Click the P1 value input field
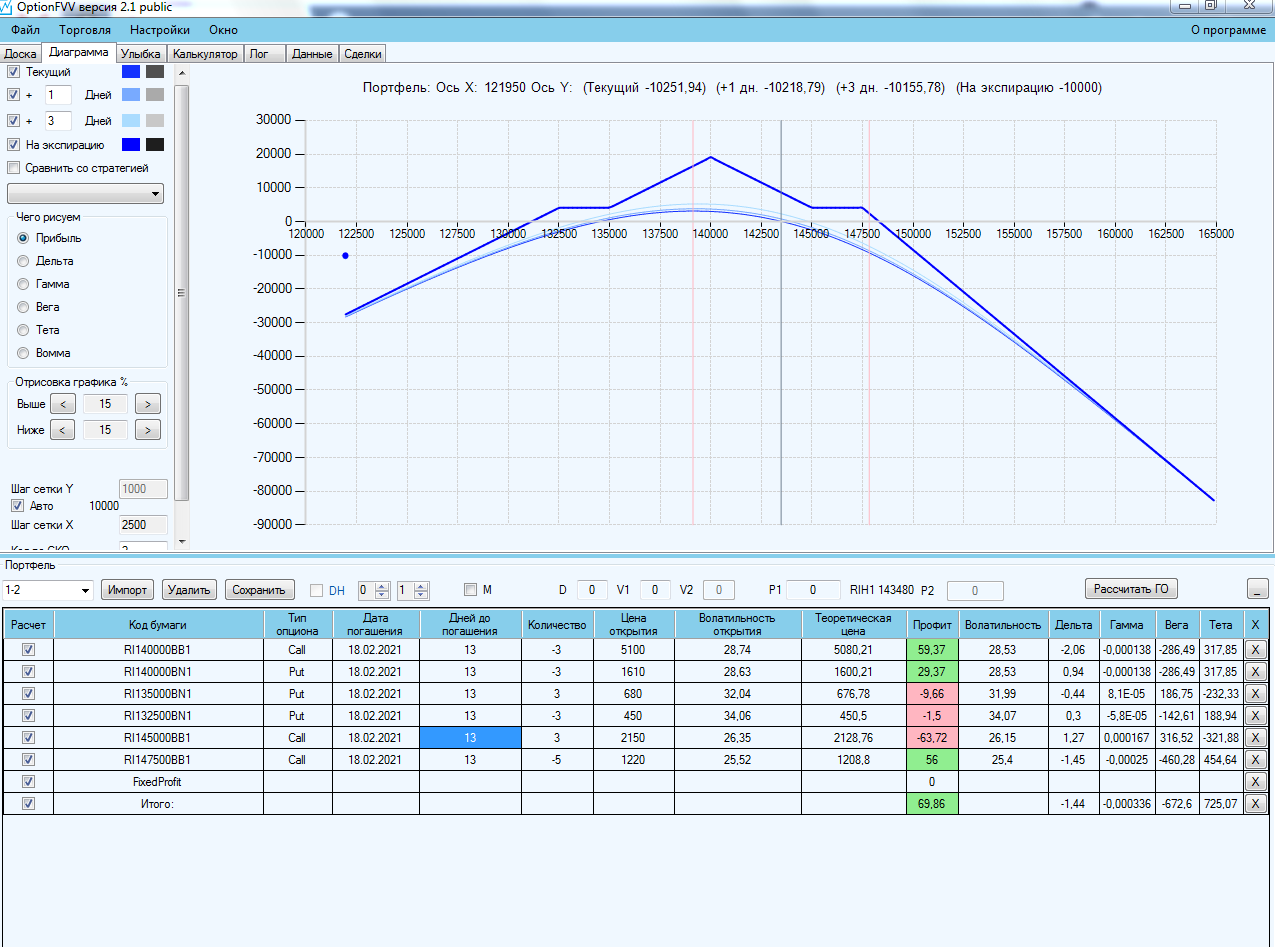This screenshot has width=1275, height=947. point(811,589)
